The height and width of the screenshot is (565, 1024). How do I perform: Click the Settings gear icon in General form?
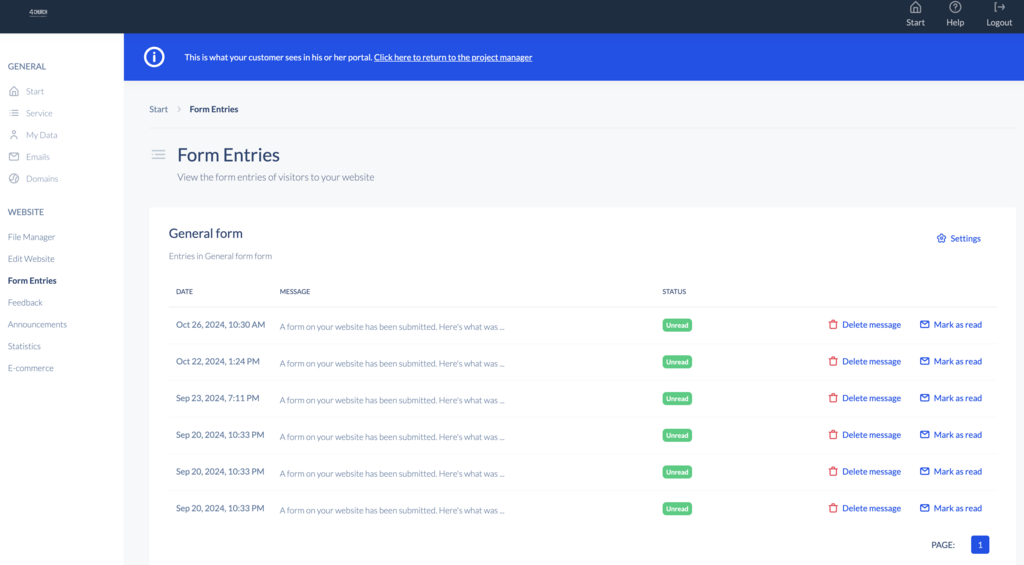[941, 239]
